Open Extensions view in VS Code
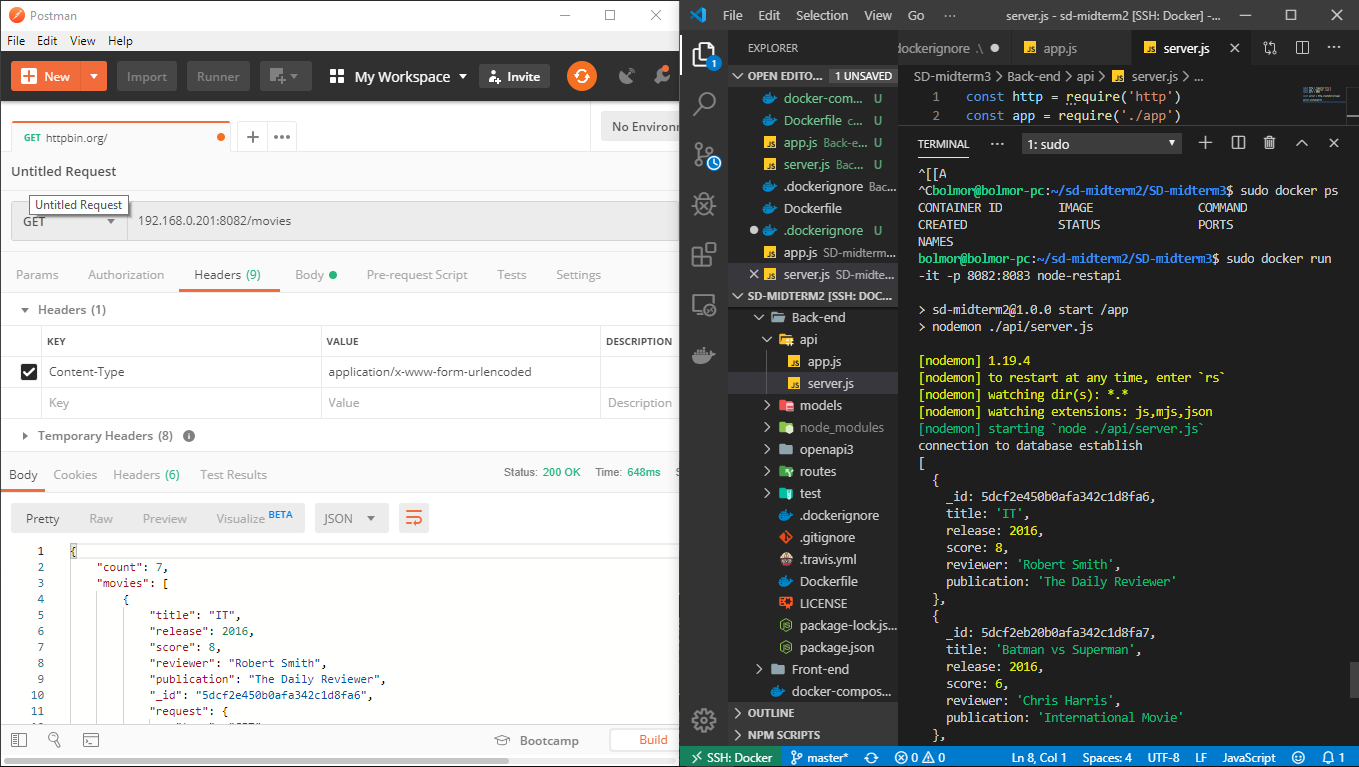This screenshot has width=1359, height=767. pos(704,254)
